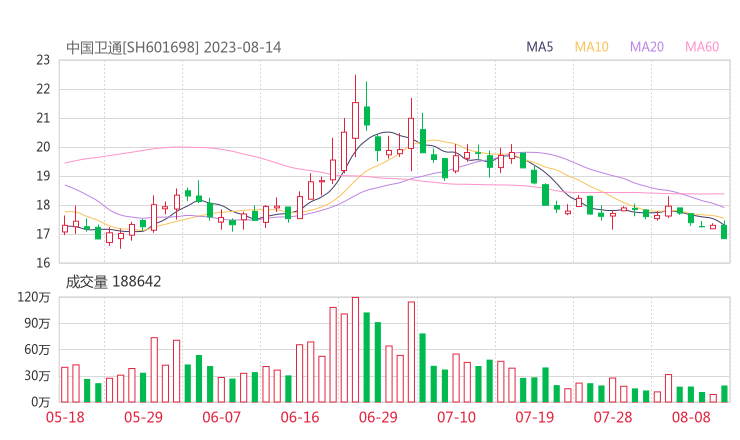Viewport: 740px width, 440px height.
Task: Click the tallest red volume bar reaching 120万
Action: pyautogui.click(x=355, y=350)
